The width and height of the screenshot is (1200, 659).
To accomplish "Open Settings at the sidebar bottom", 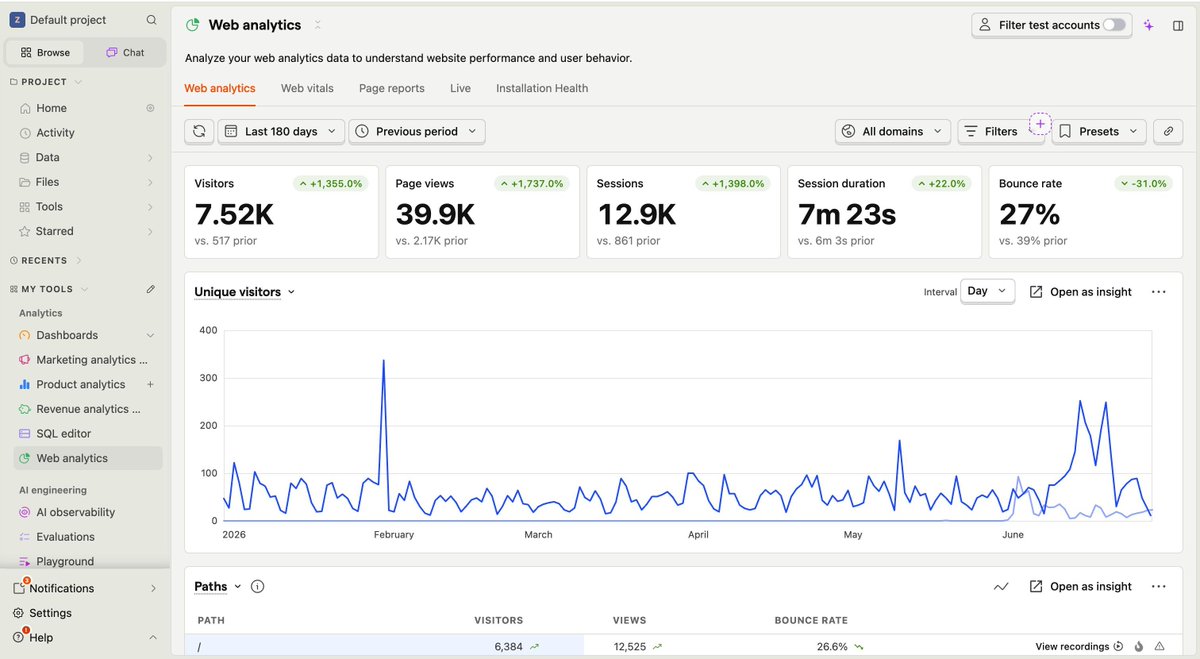I will pos(85,613).
